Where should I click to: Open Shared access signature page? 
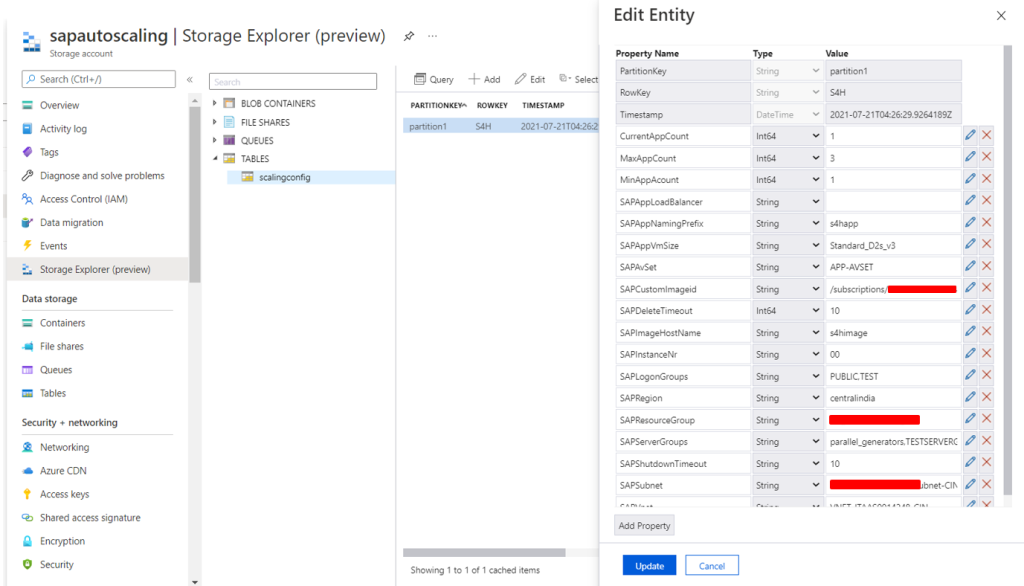click(x=90, y=518)
